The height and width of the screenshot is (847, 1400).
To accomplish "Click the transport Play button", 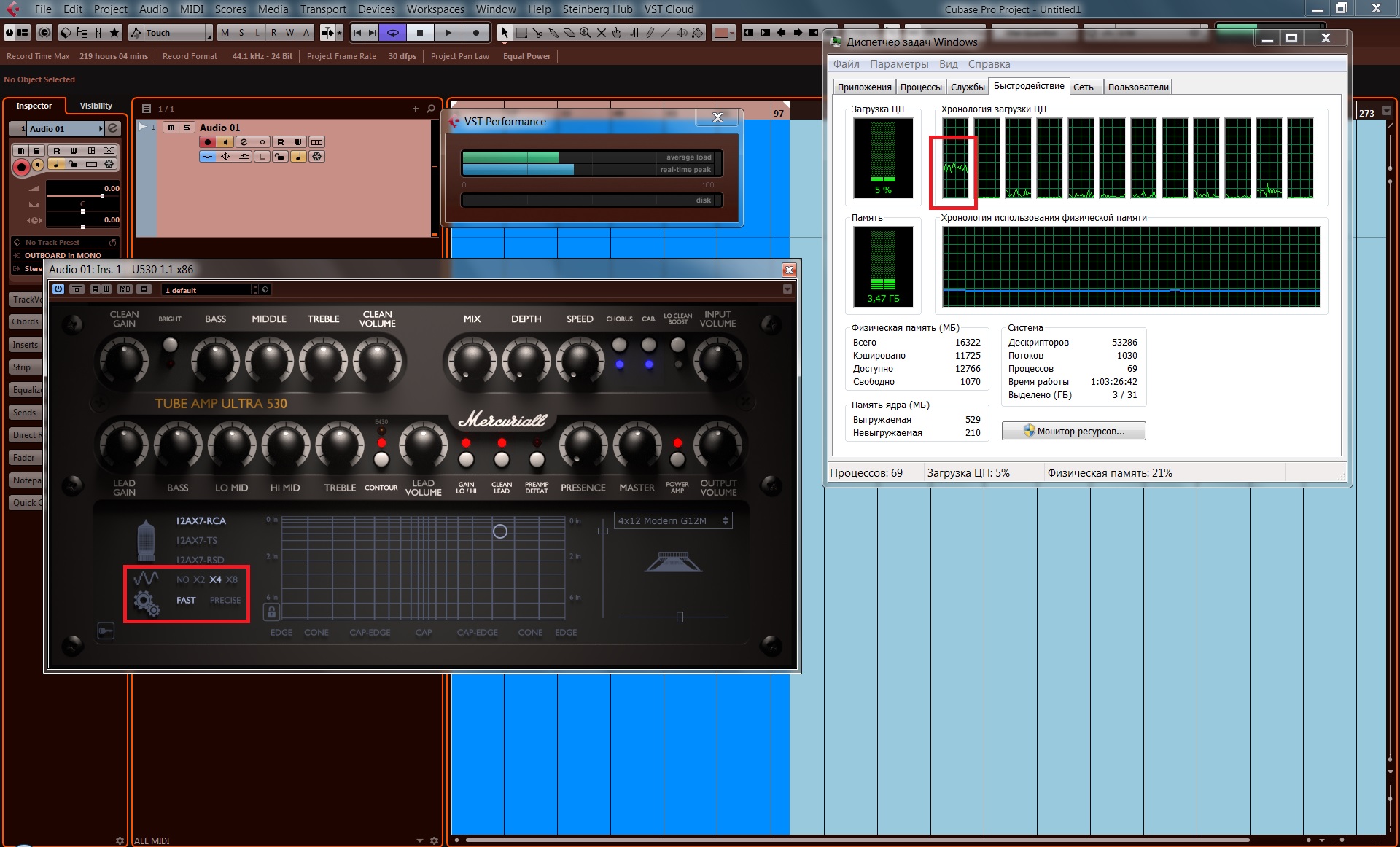I will 448,33.
